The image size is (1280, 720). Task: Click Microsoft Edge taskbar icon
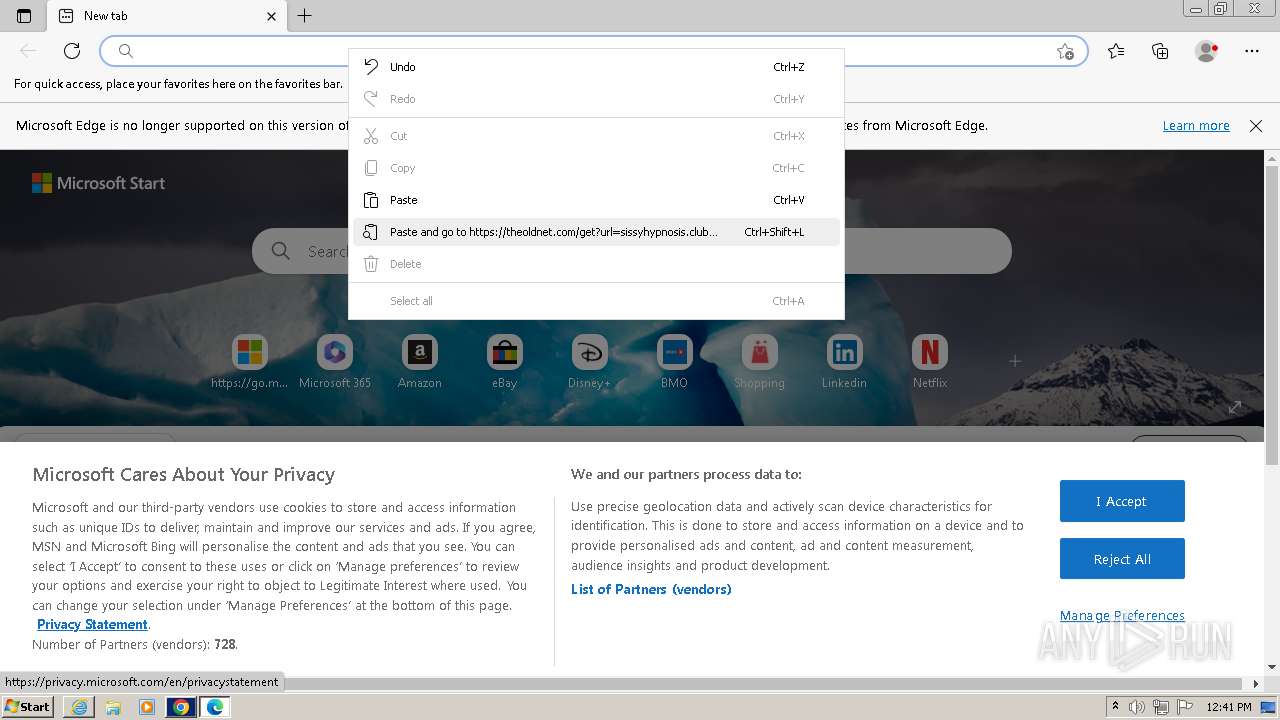pos(215,707)
